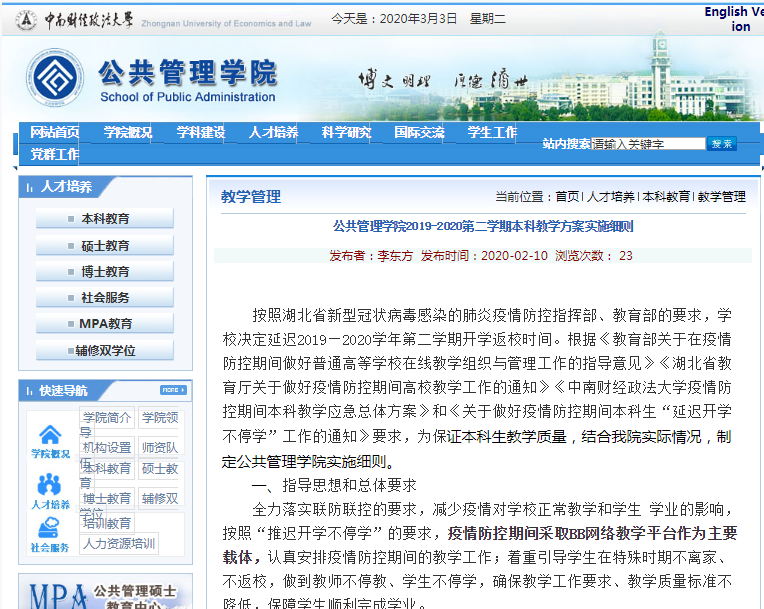The width and height of the screenshot is (764, 609).
Task: Open 辅修双学位 in the left sidebar
Action: coord(105,351)
